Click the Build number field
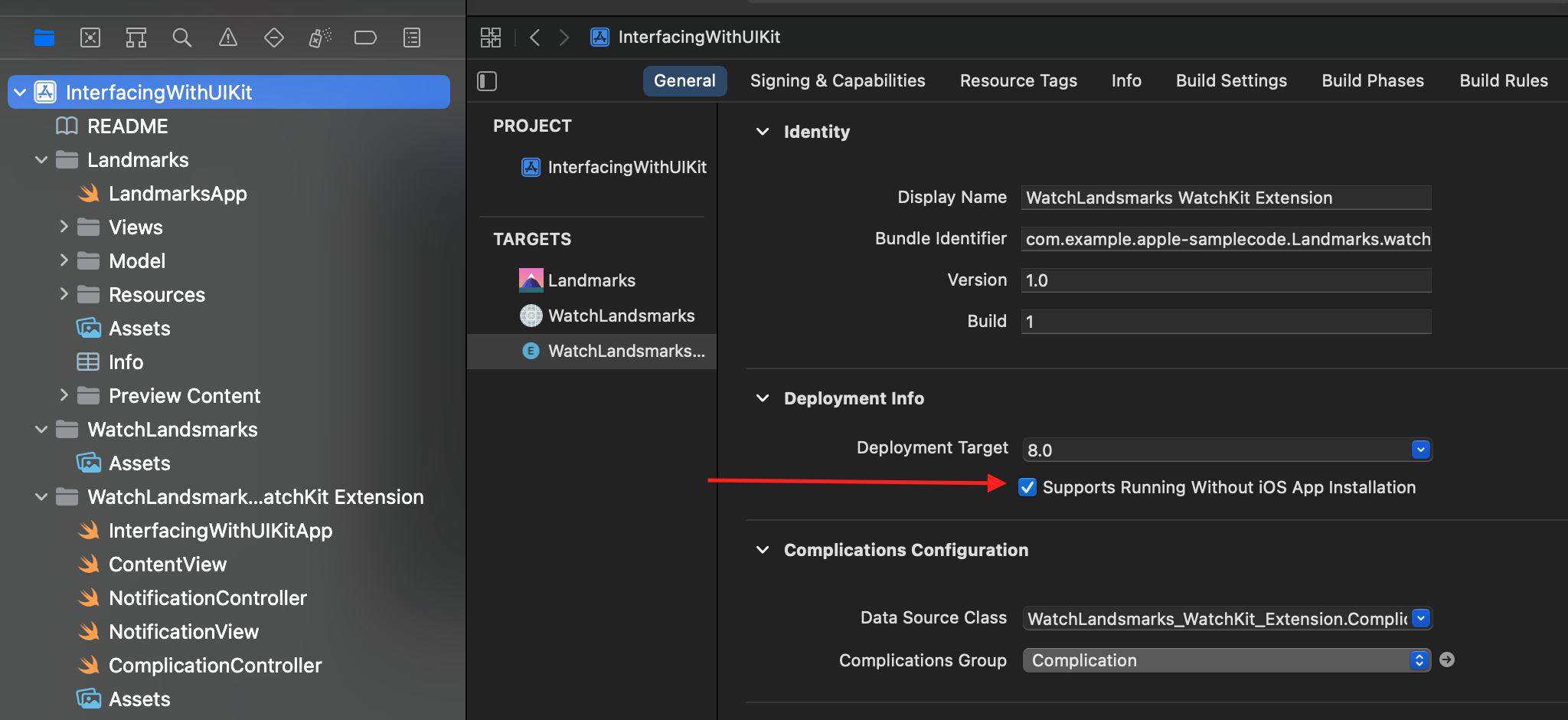 (x=1226, y=322)
